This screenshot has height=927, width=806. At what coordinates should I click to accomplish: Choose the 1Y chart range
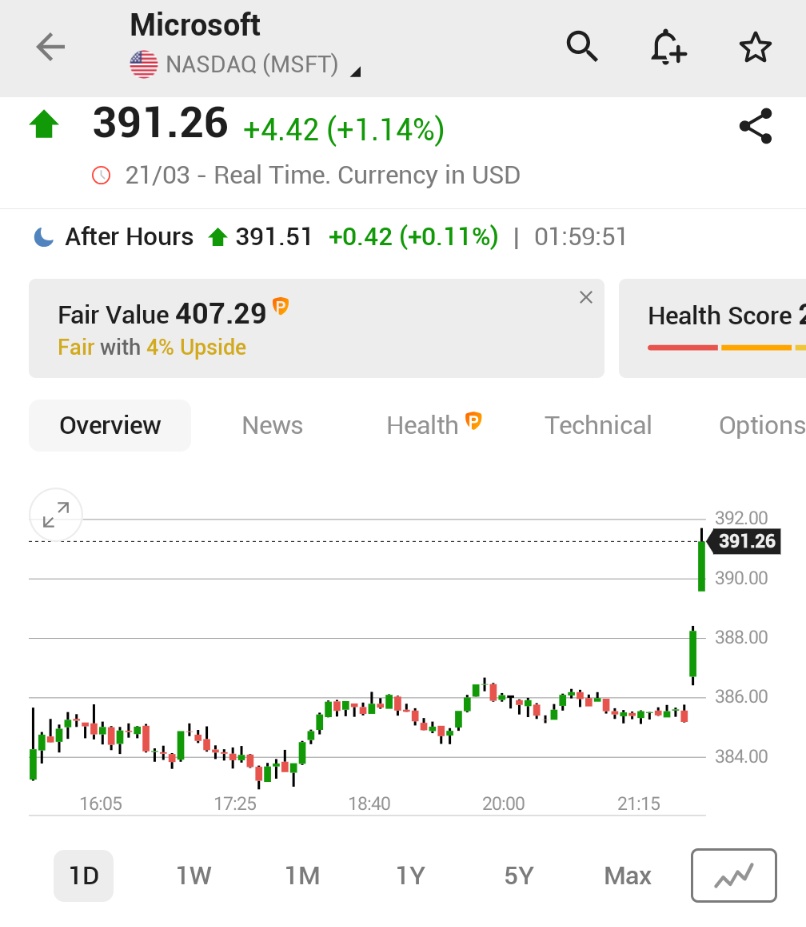point(410,876)
